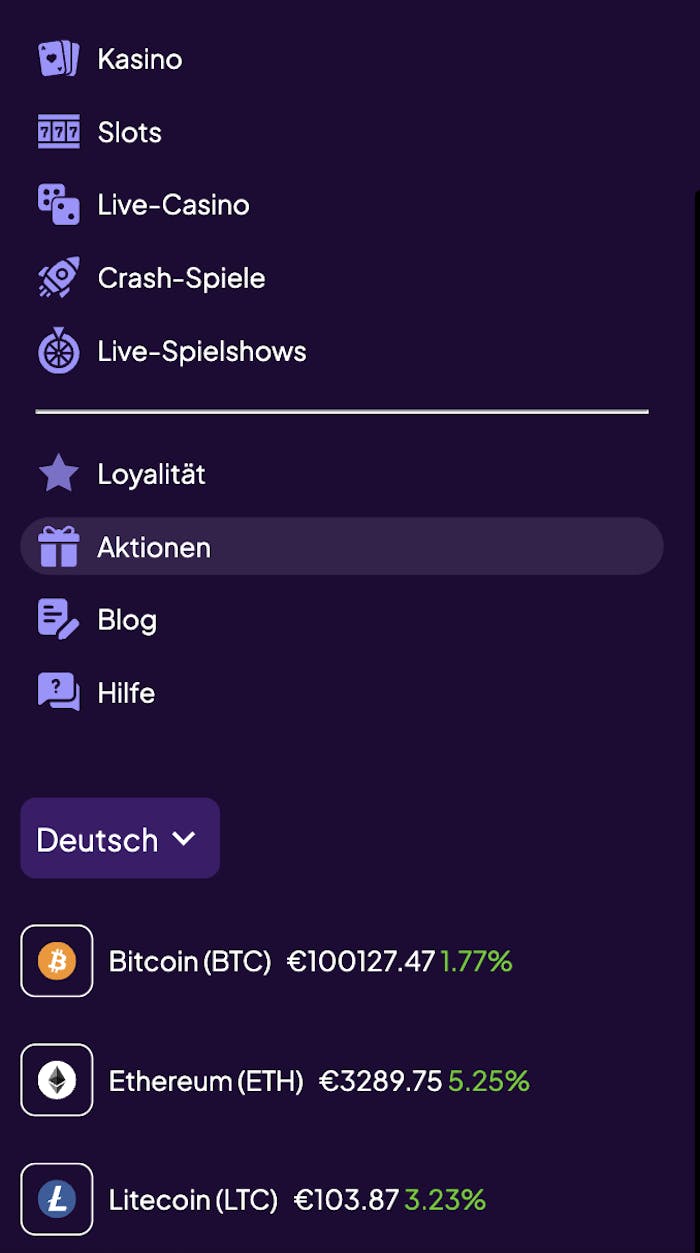Open the Deutsch language dropdown
Viewport: 700px width, 1253px height.
[120, 838]
